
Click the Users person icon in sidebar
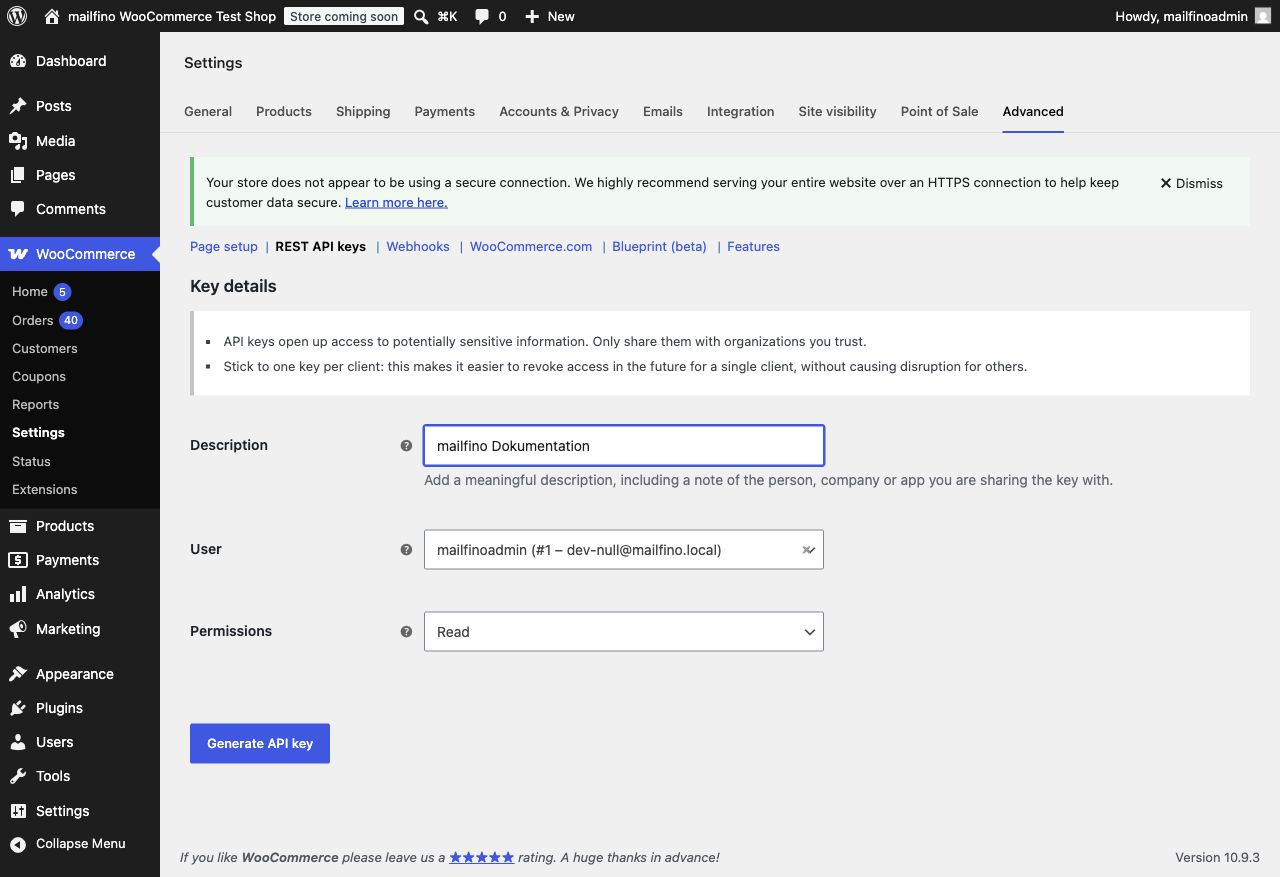(18, 742)
